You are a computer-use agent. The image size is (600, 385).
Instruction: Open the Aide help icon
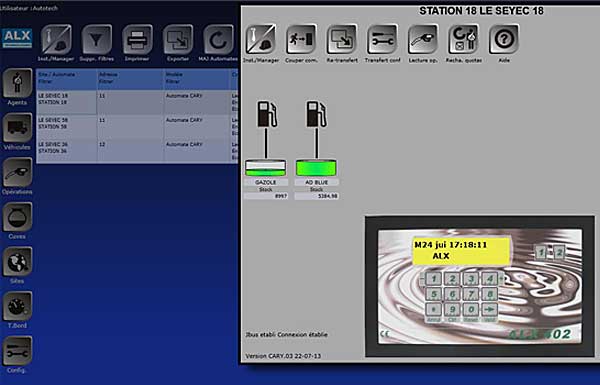click(x=504, y=39)
